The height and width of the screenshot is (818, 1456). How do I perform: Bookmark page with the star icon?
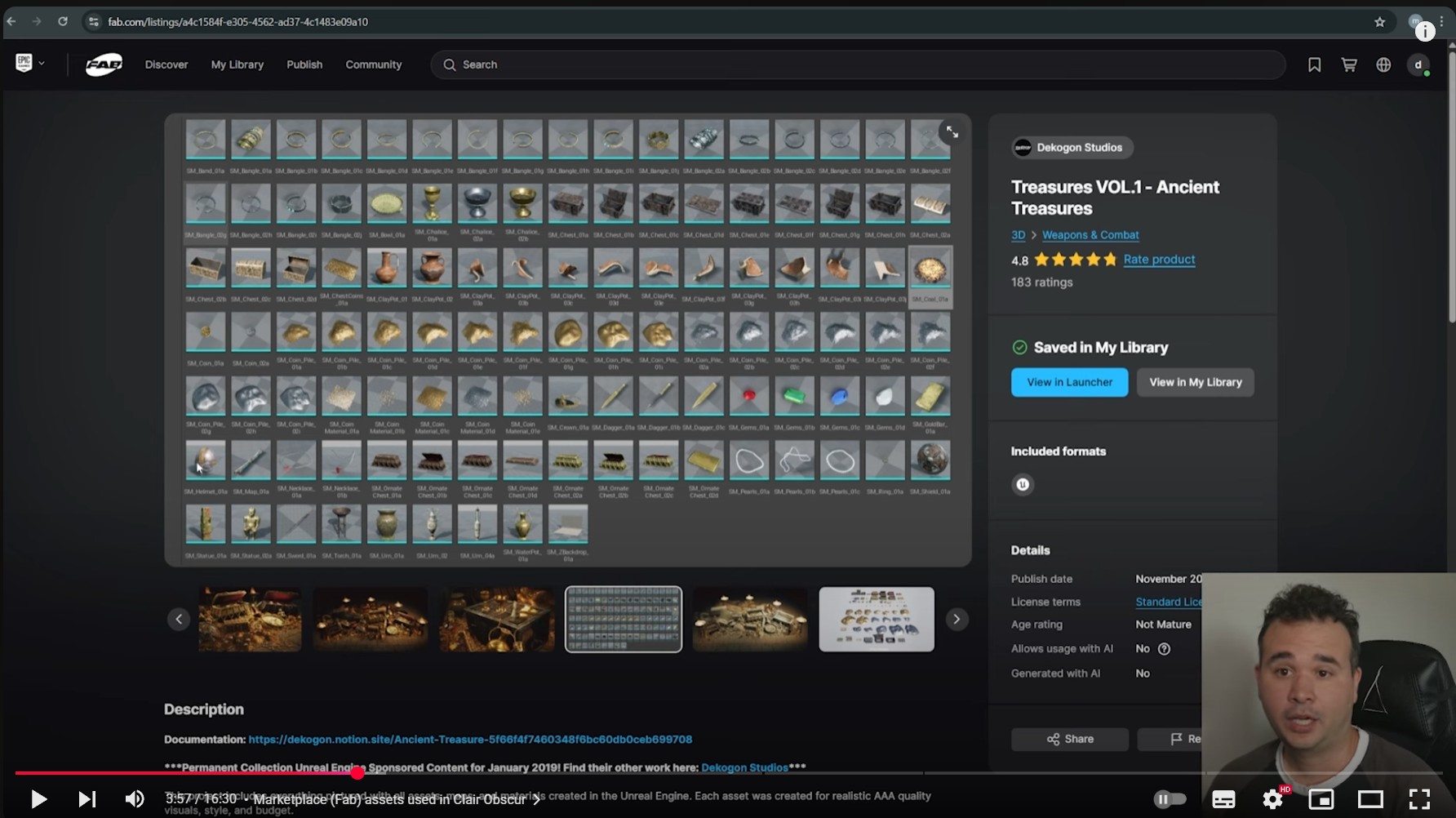(x=1379, y=22)
